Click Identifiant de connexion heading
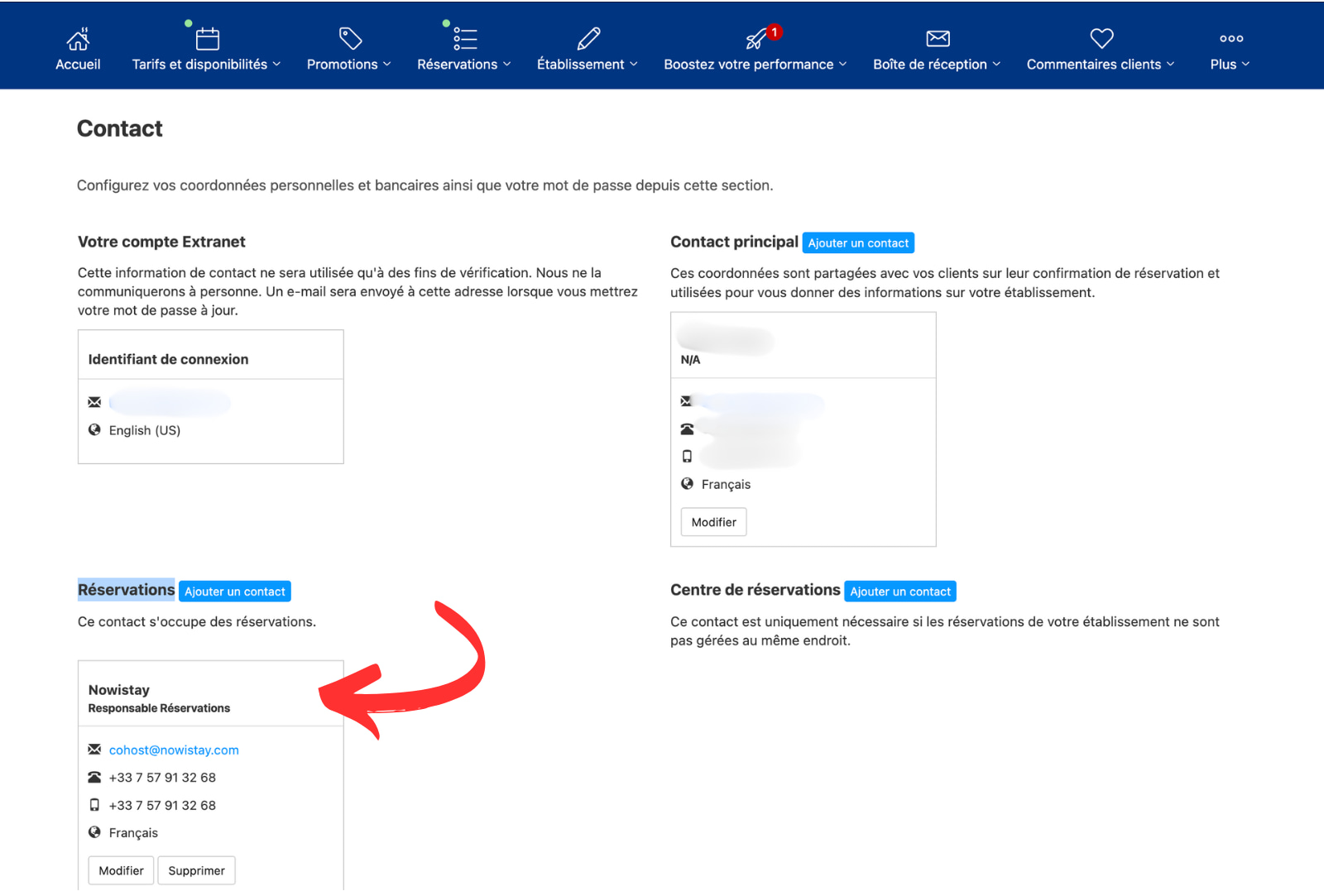The width and height of the screenshot is (1324, 896). (168, 359)
